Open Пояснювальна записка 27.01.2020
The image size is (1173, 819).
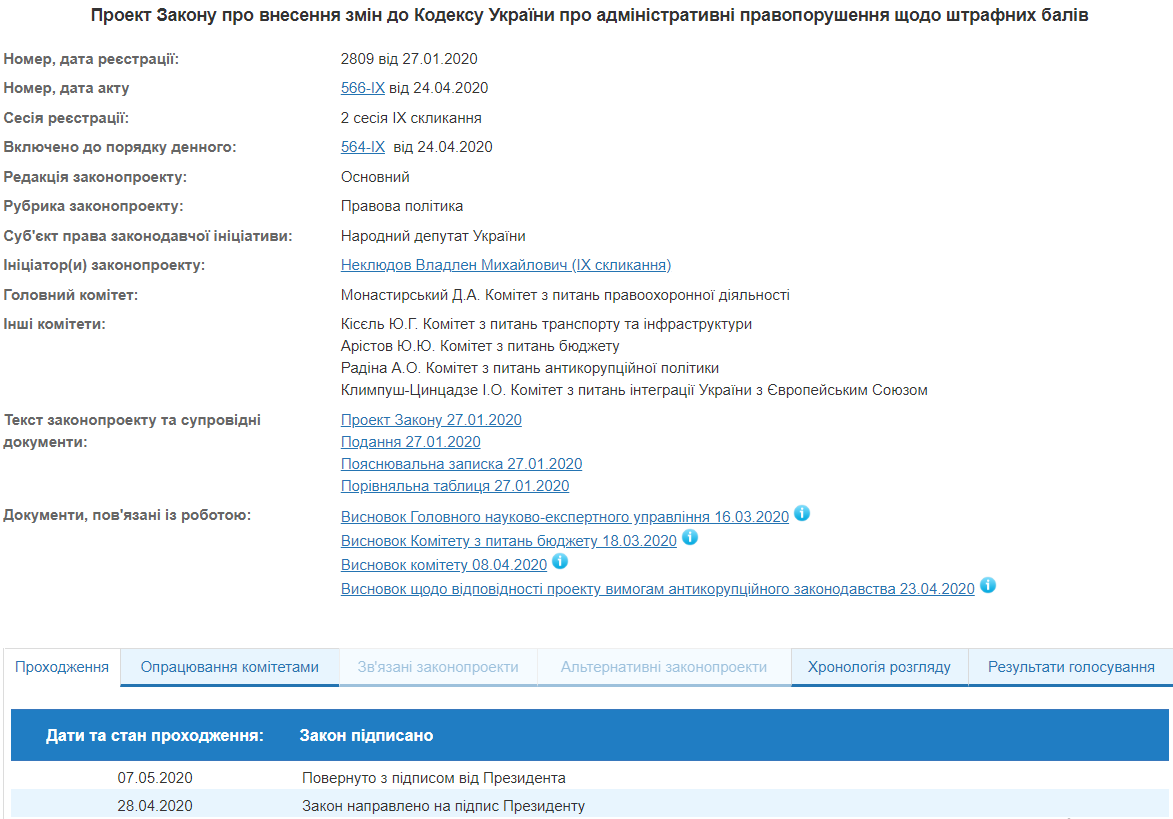pyautogui.click(x=461, y=464)
